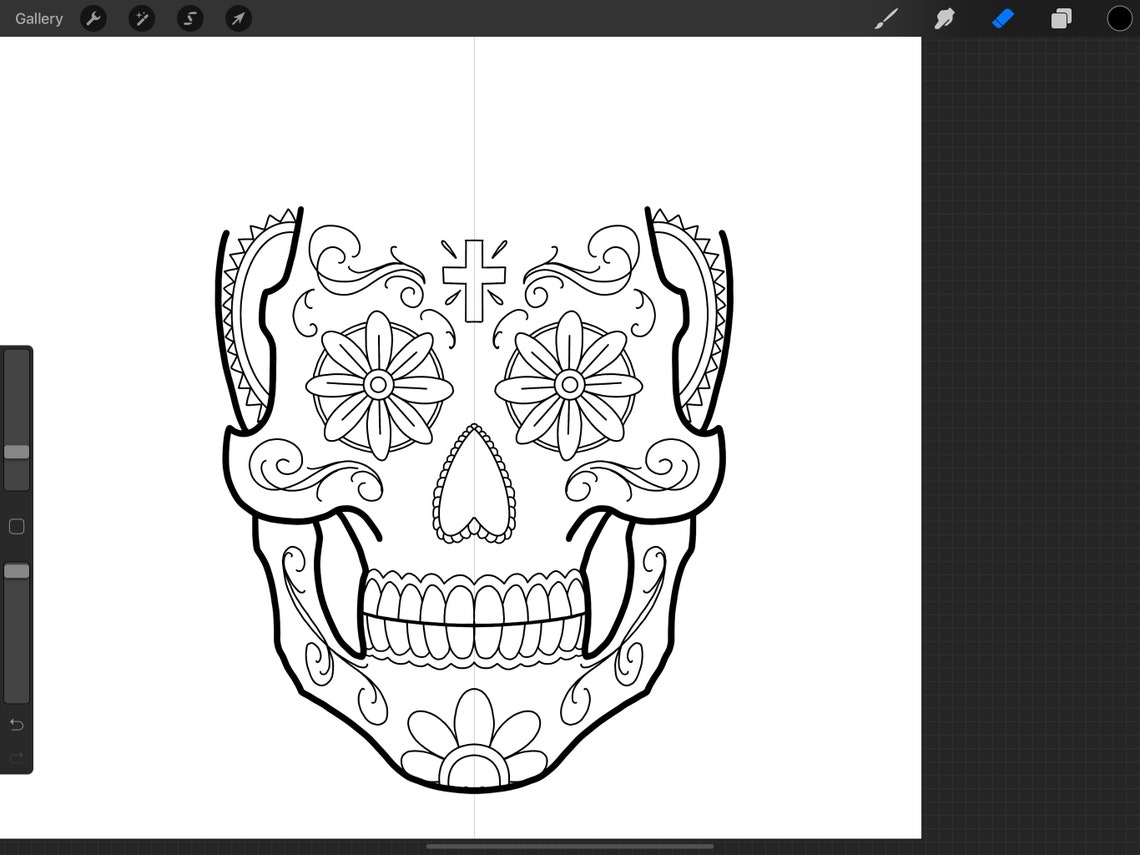The height and width of the screenshot is (855, 1140).
Task: Adjust the brush opacity slider
Action: coord(16,570)
